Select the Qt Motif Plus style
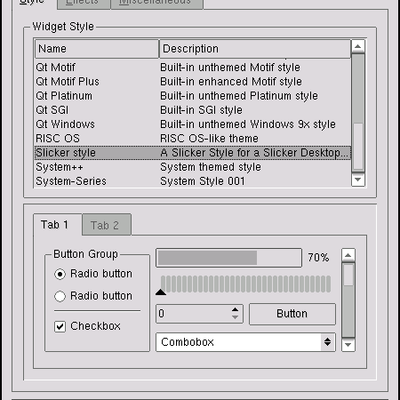Screen dimensions: 400x400 tap(193, 82)
